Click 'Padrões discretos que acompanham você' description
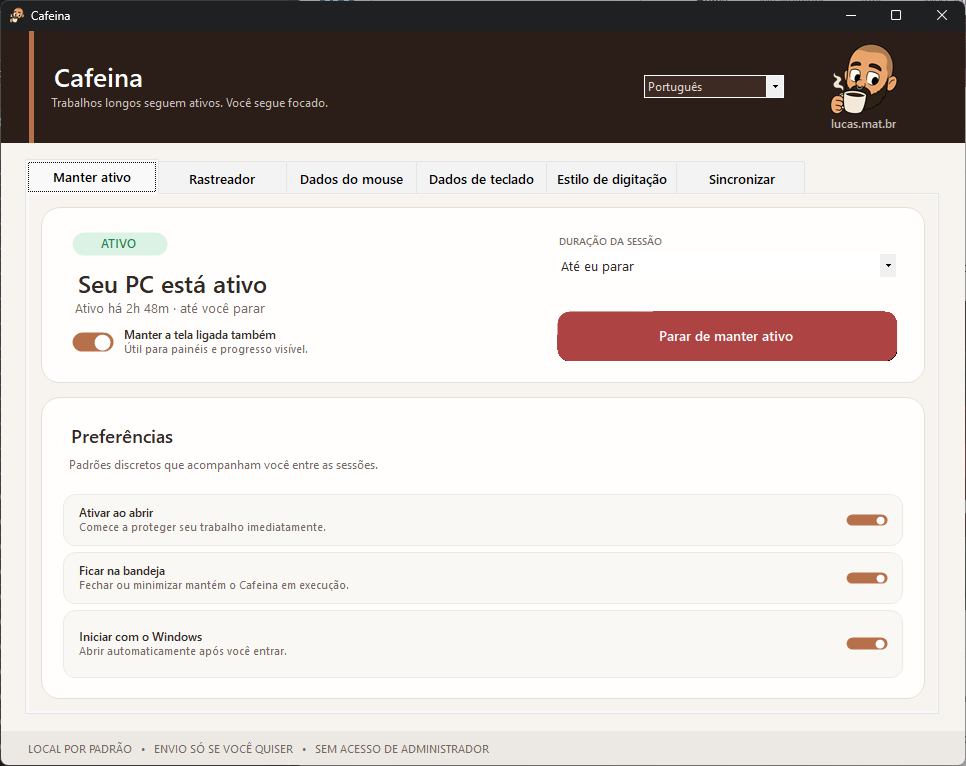The image size is (966, 766). click(223, 465)
